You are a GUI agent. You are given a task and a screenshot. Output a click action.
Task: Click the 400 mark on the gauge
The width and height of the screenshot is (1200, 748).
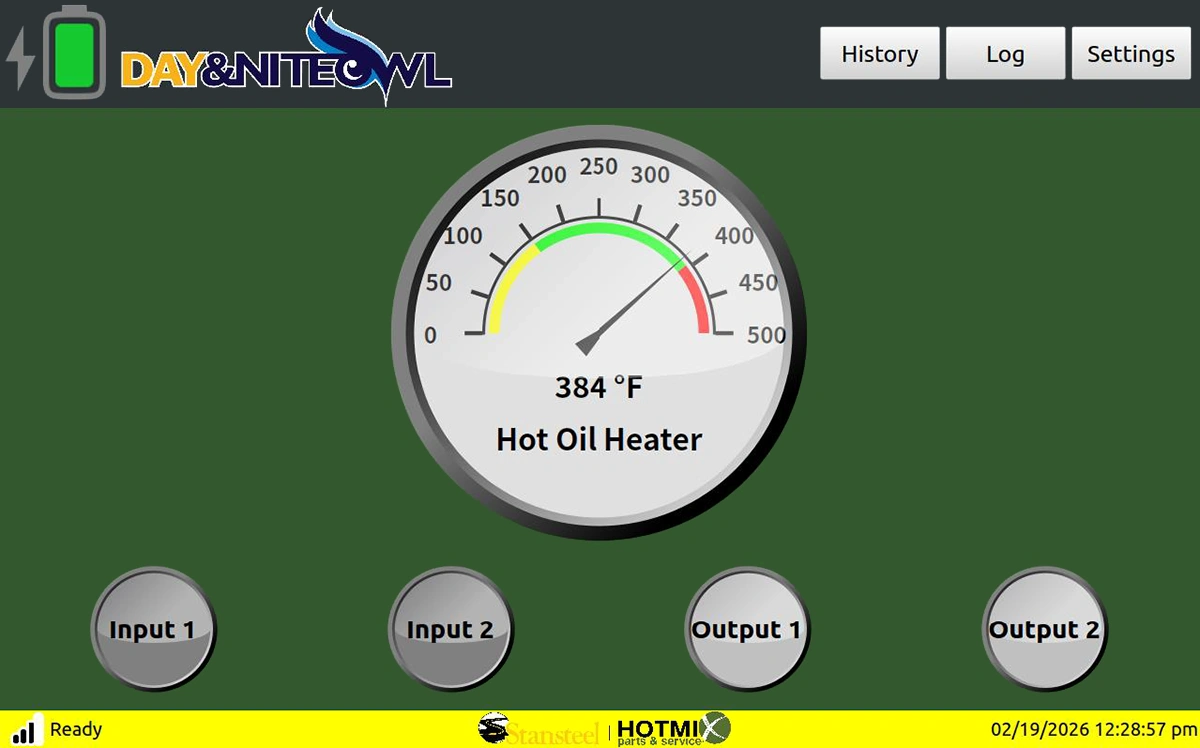[735, 237]
